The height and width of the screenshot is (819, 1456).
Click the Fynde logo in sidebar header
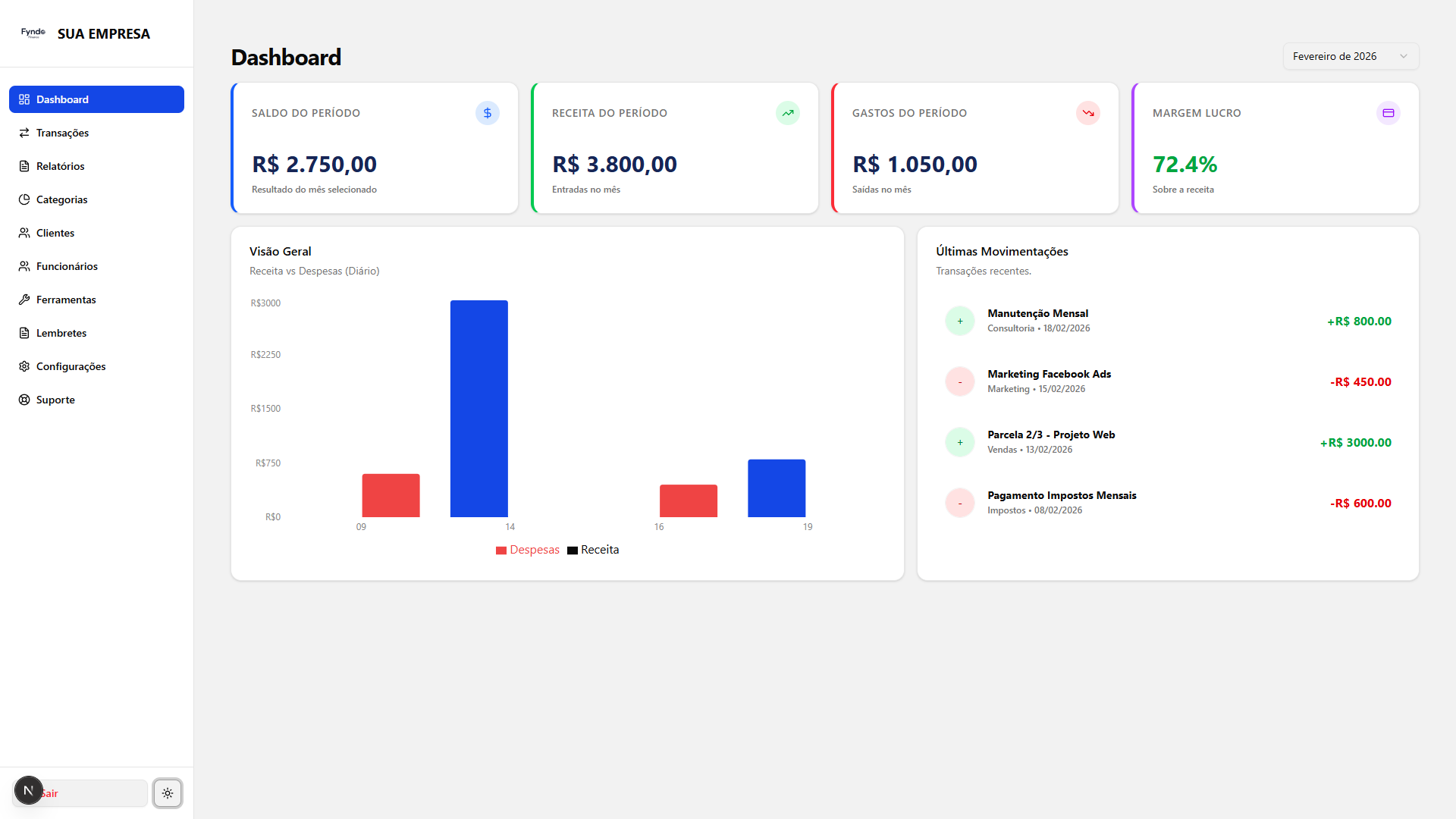[33, 33]
